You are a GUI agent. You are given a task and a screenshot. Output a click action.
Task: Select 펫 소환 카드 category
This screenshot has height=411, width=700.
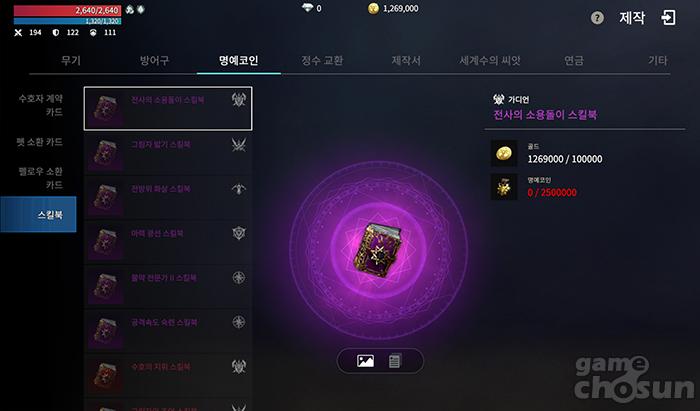[x=40, y=142]
